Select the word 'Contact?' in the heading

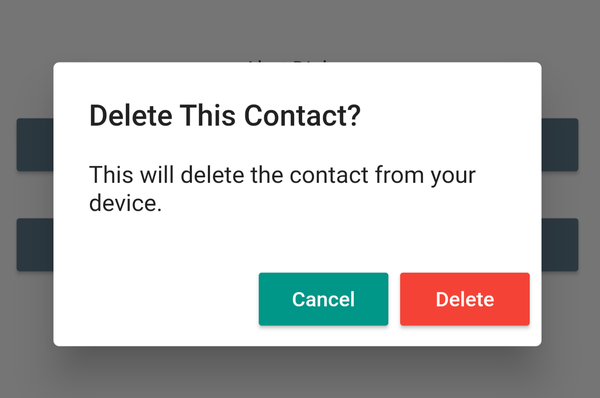tap(302, 116)
